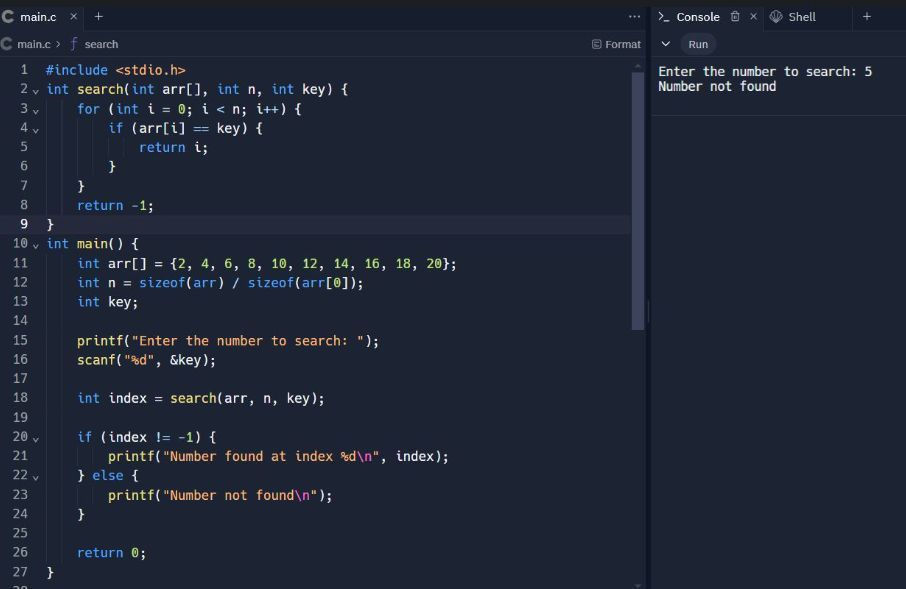
Task: Collapse the console run entry chevron
Action: tap(666, 45)
